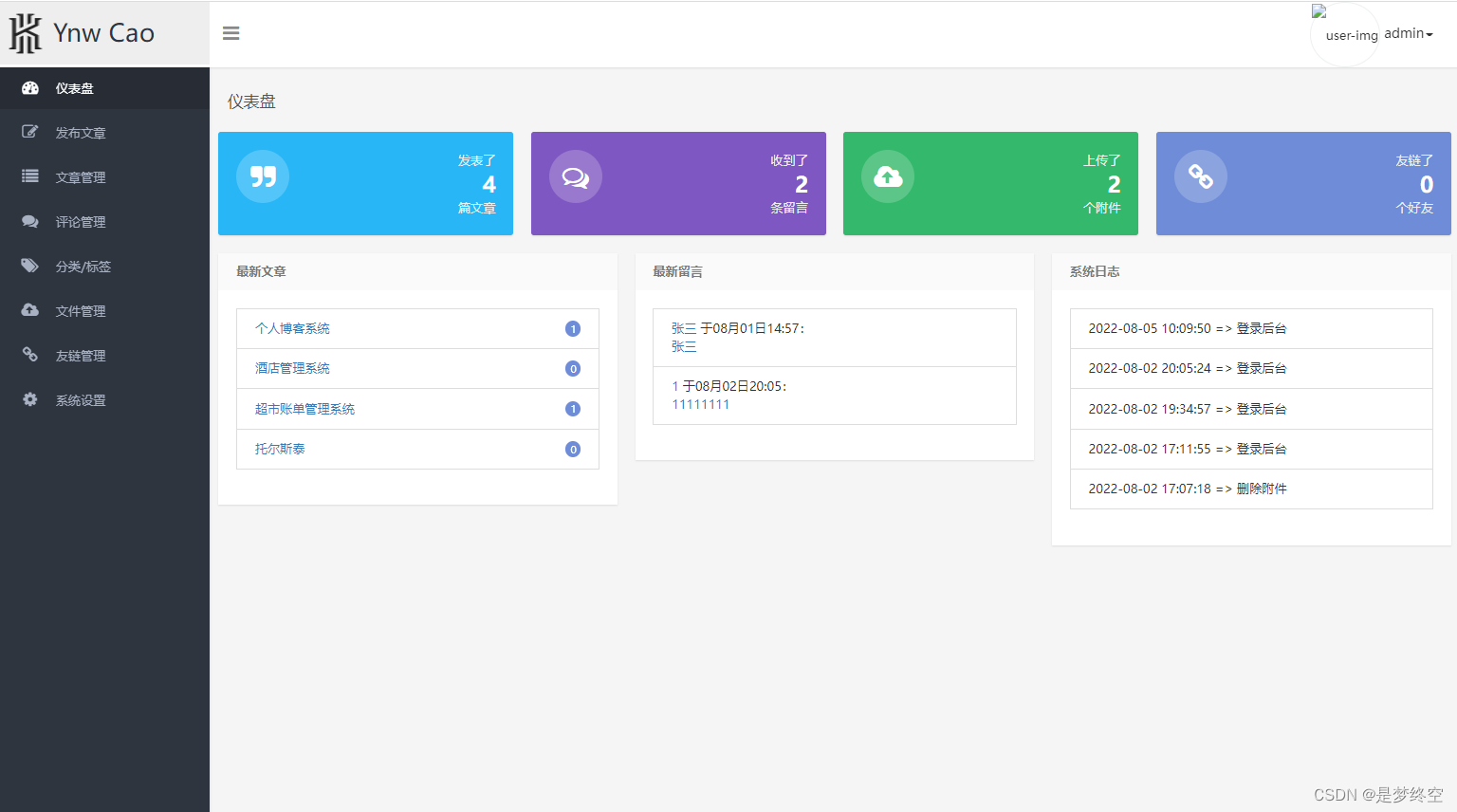Select log entry 2022-08-02 19:34:57 登录后台

pyautogui.click(x=1251, y=409)
